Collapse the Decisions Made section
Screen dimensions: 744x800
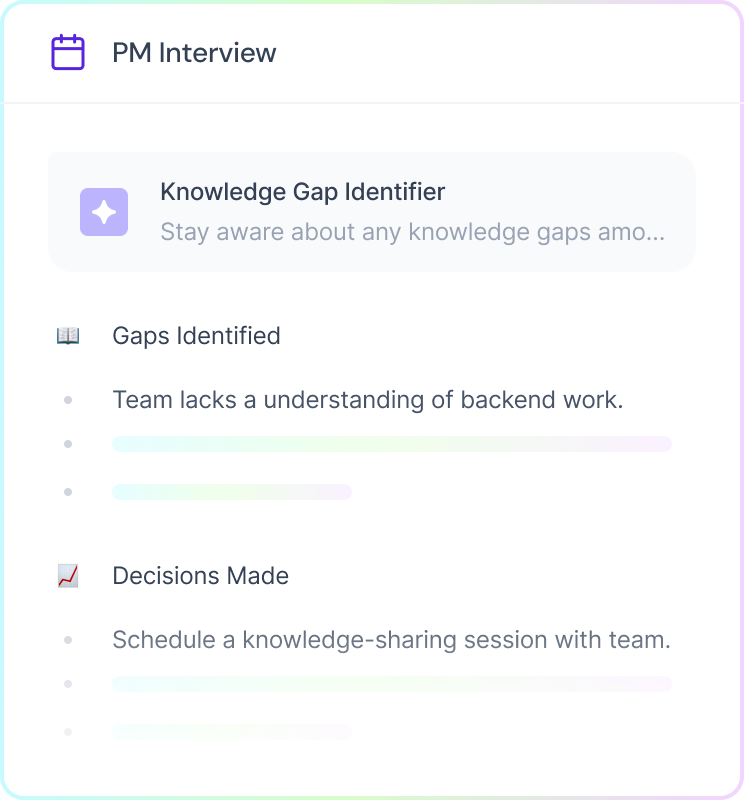click(200, 575)
